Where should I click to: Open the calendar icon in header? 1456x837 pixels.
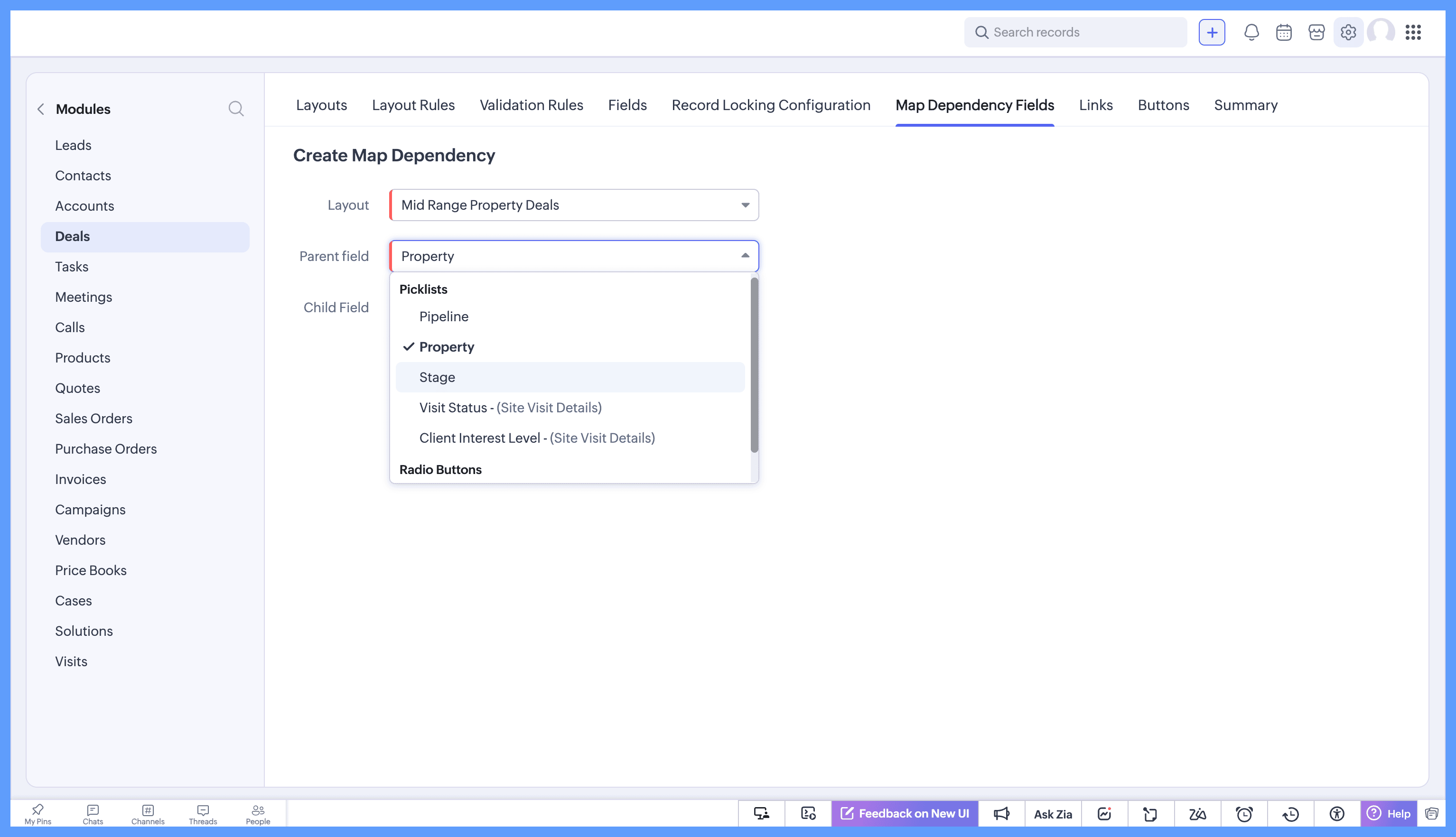point(1284,32)
